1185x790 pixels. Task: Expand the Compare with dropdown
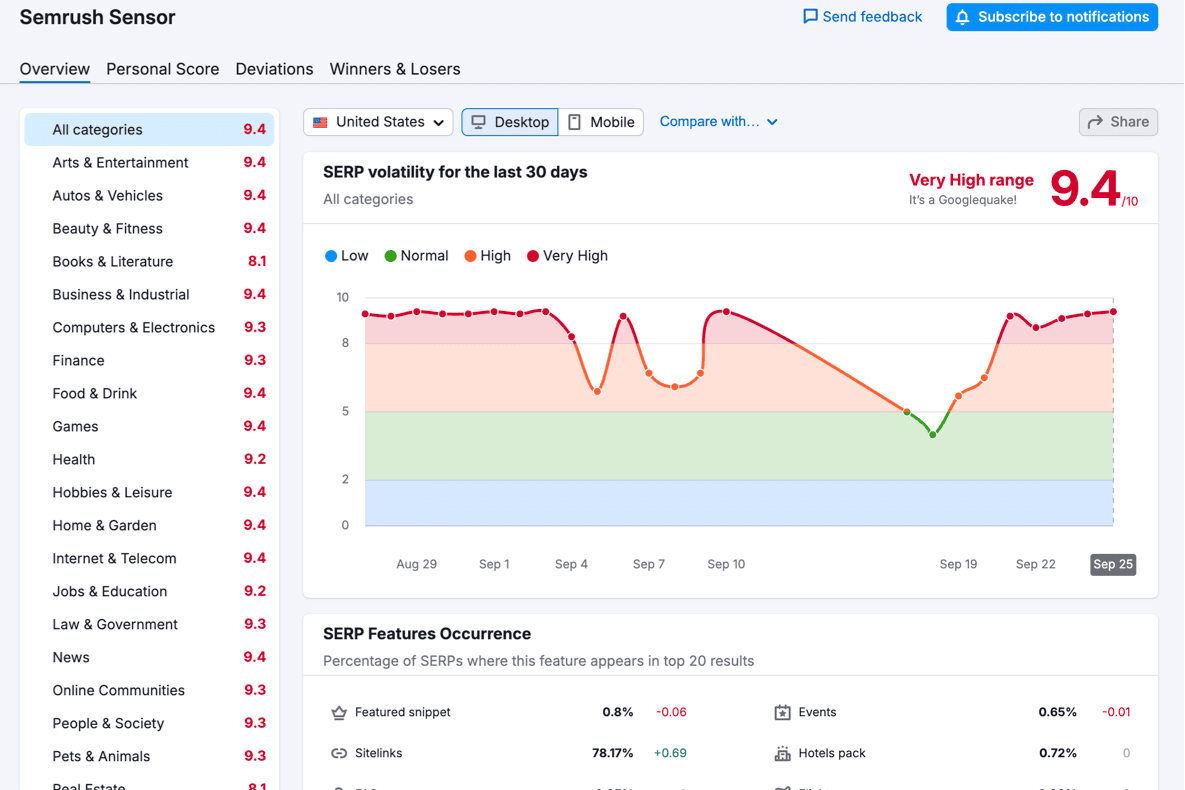[718, 122]
